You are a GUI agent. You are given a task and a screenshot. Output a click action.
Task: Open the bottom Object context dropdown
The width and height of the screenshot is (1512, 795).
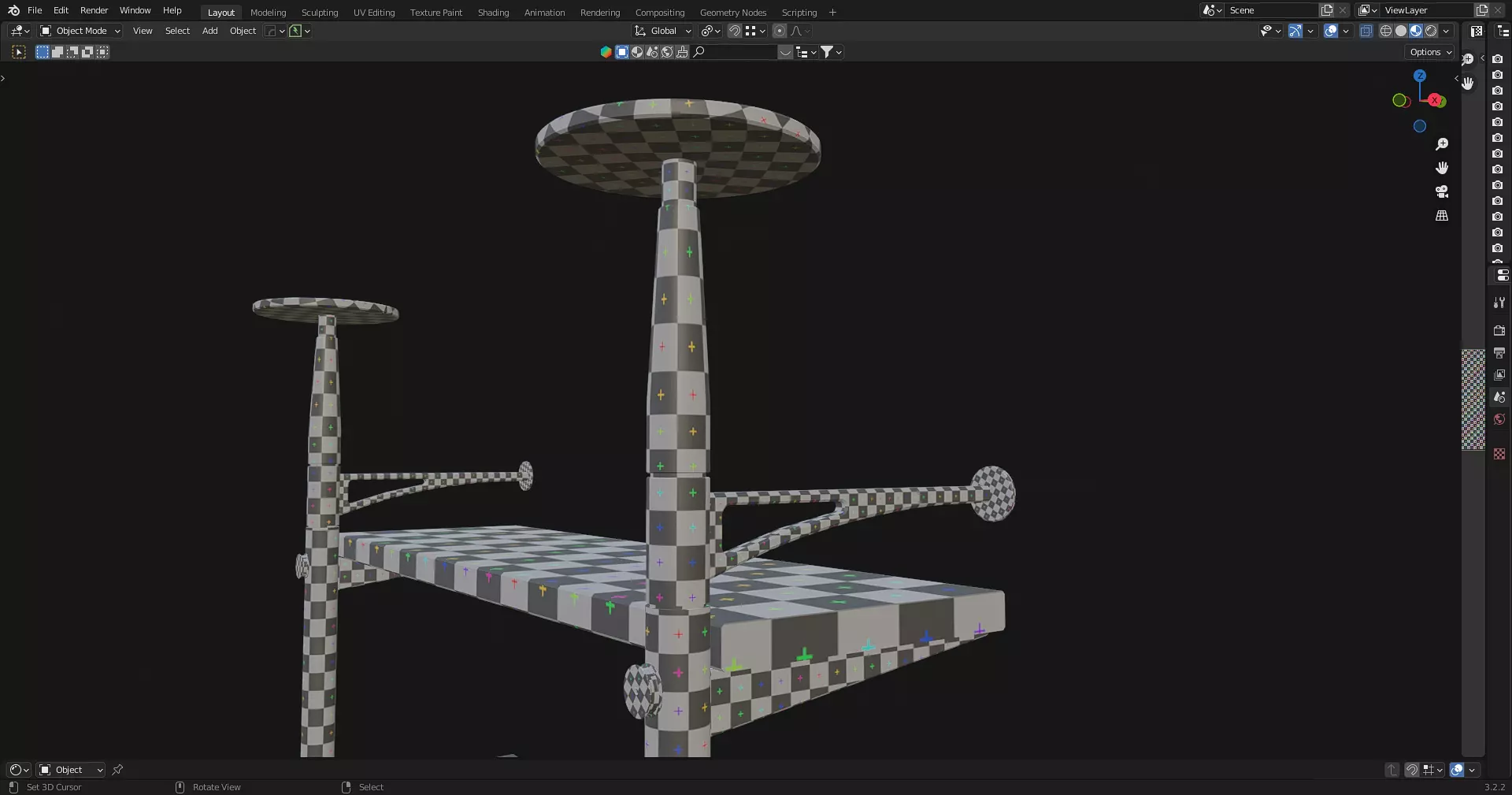tap(71, 770)
